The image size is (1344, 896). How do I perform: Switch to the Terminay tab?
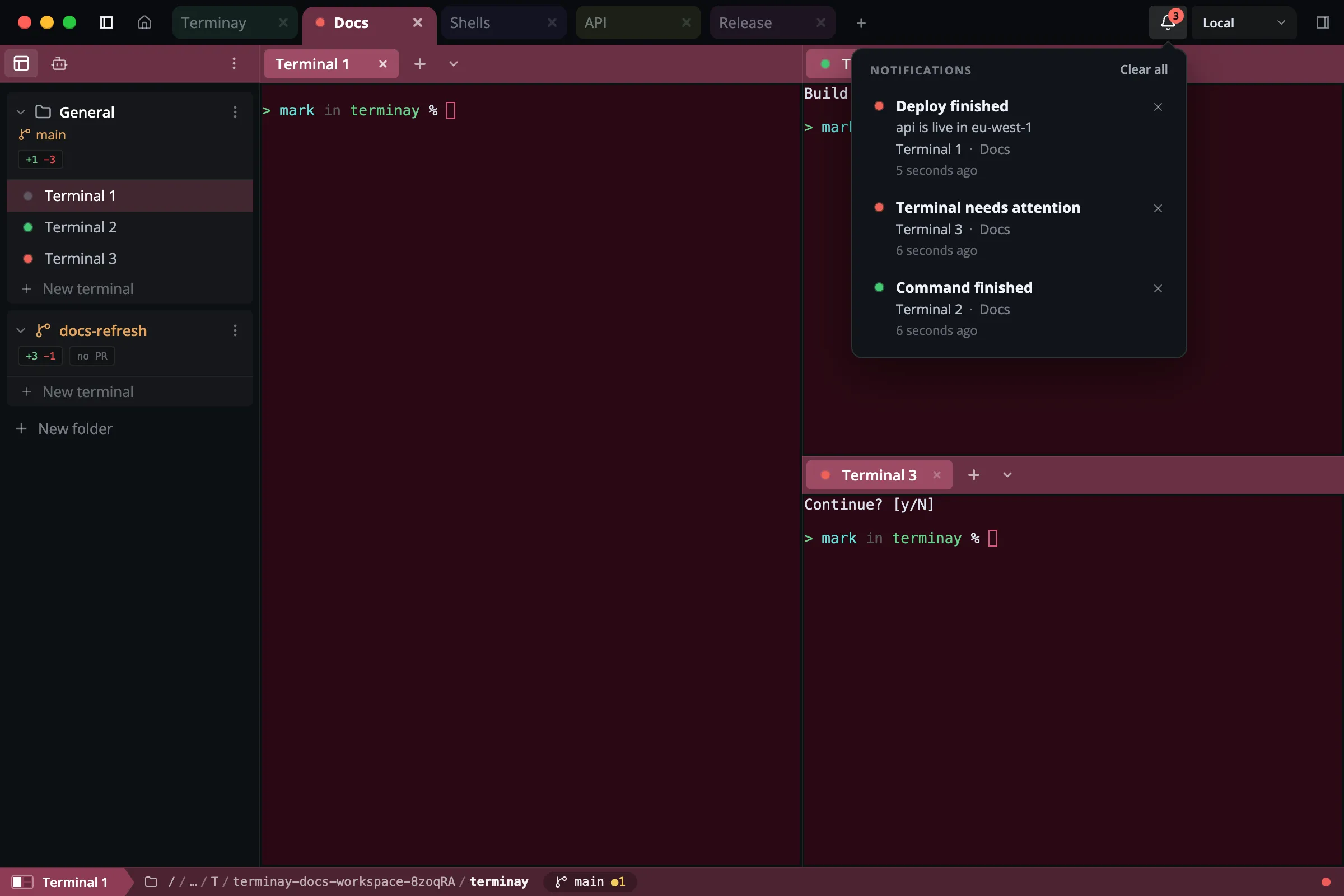point(234,23)
